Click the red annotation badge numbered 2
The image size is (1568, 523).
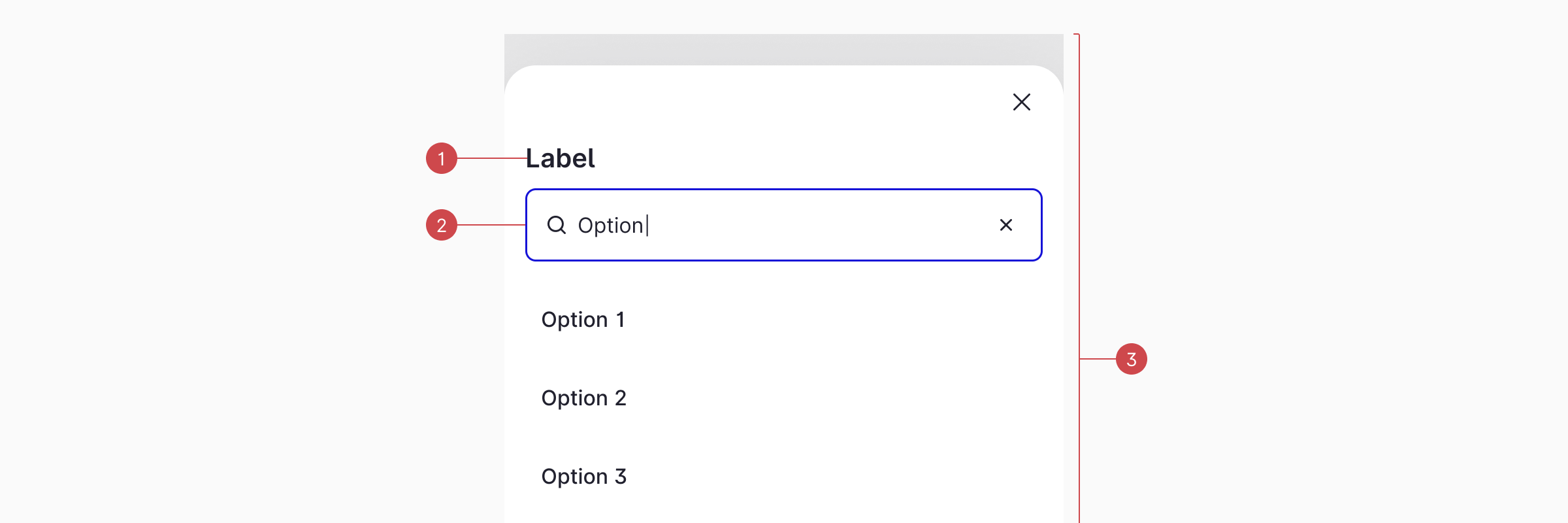coord(442,225)
